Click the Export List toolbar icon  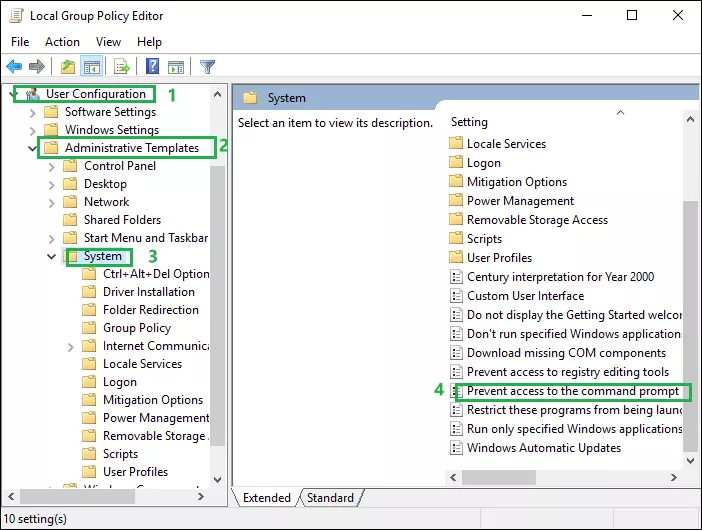121,67
